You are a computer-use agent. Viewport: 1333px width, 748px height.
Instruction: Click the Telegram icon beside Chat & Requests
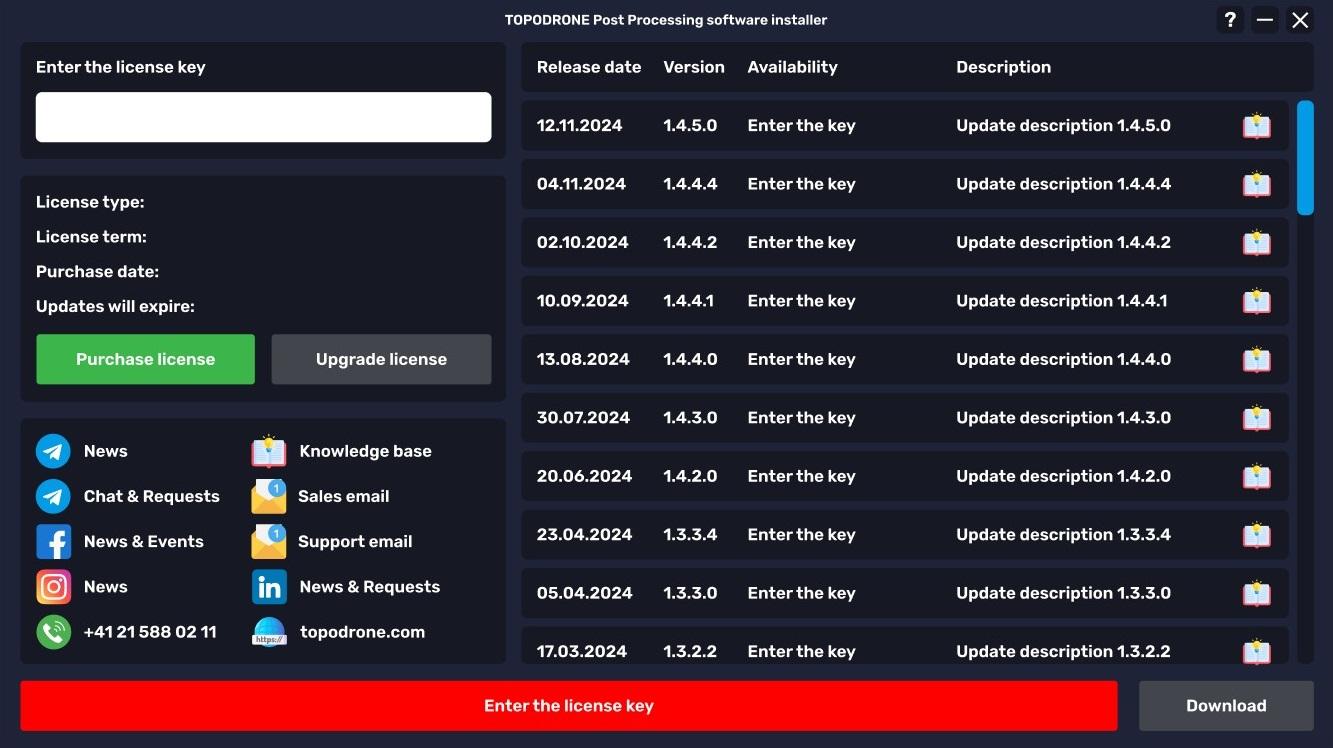[53, 496]
